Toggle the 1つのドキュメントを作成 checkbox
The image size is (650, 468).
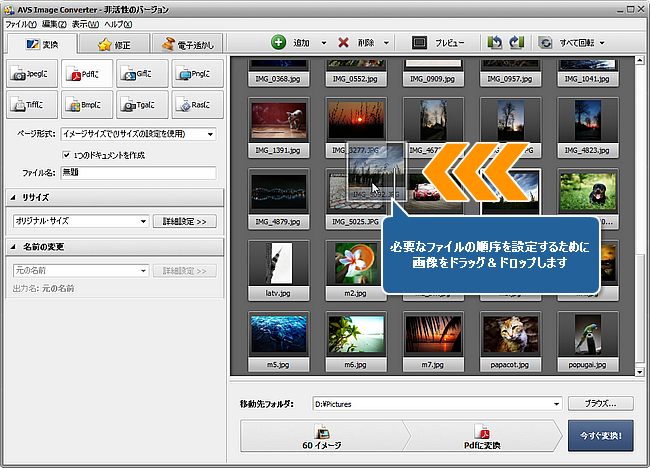(66, 155)
